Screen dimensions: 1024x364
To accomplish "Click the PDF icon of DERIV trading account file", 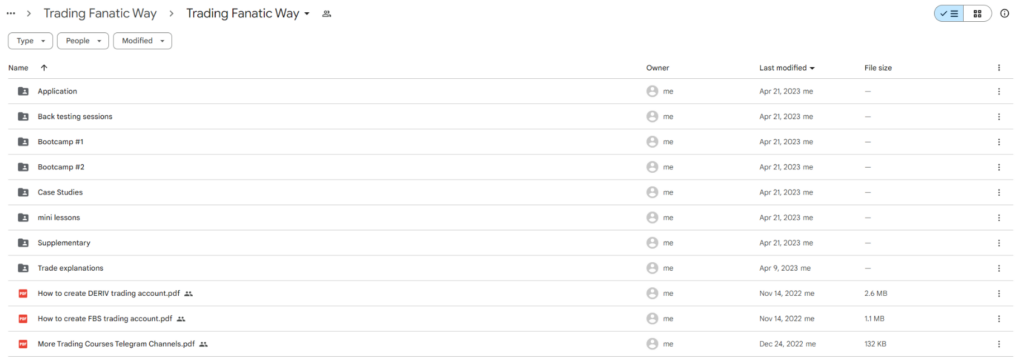I will coord(23,293).
